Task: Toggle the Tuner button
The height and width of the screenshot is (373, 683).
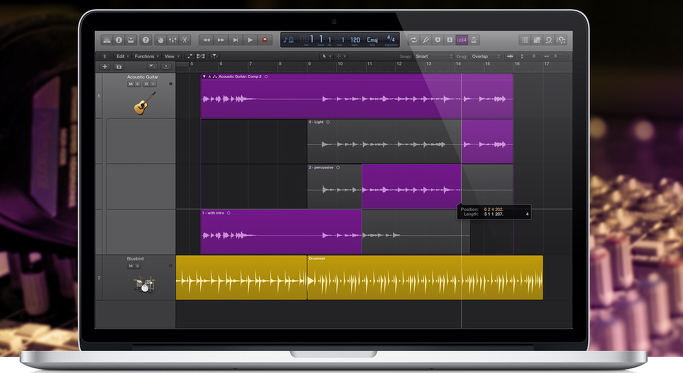Action: click(426, 40)
